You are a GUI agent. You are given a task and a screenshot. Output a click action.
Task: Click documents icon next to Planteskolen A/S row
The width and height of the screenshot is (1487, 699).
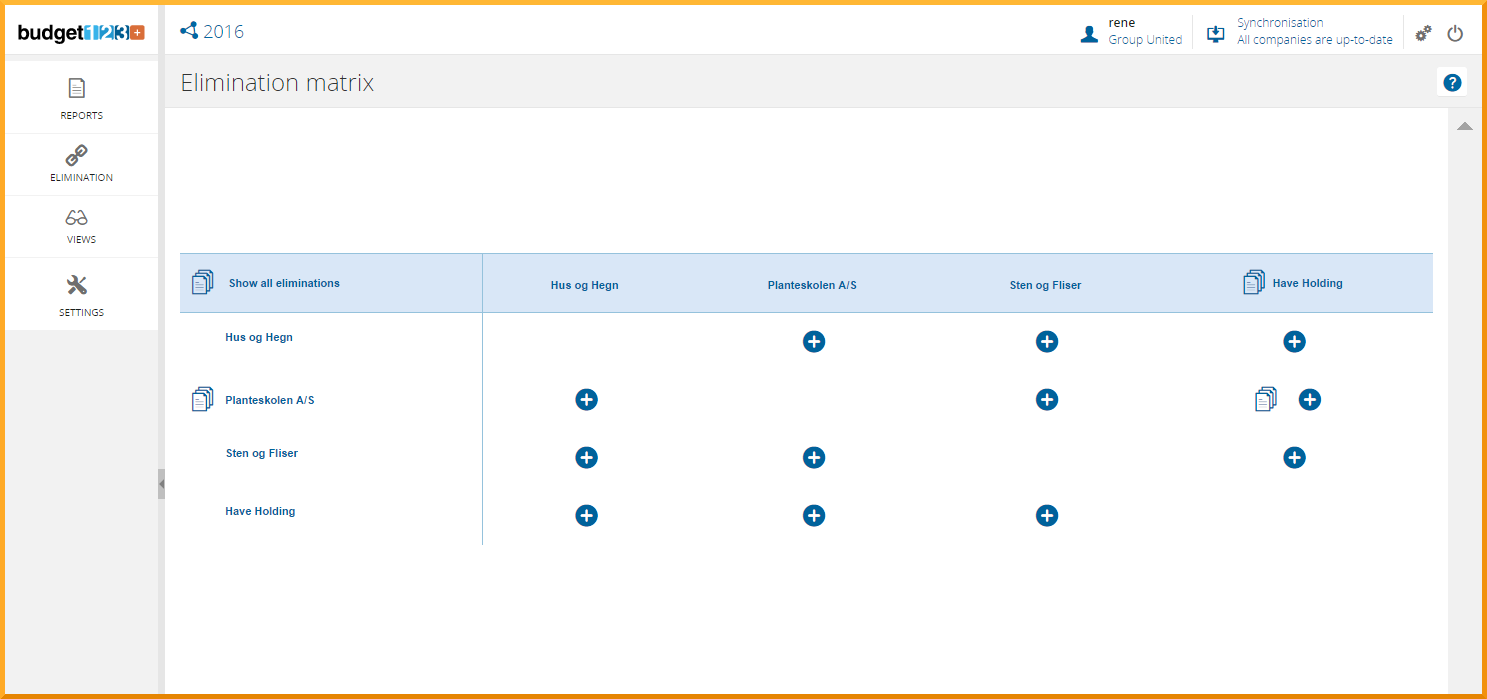[202, 400]
